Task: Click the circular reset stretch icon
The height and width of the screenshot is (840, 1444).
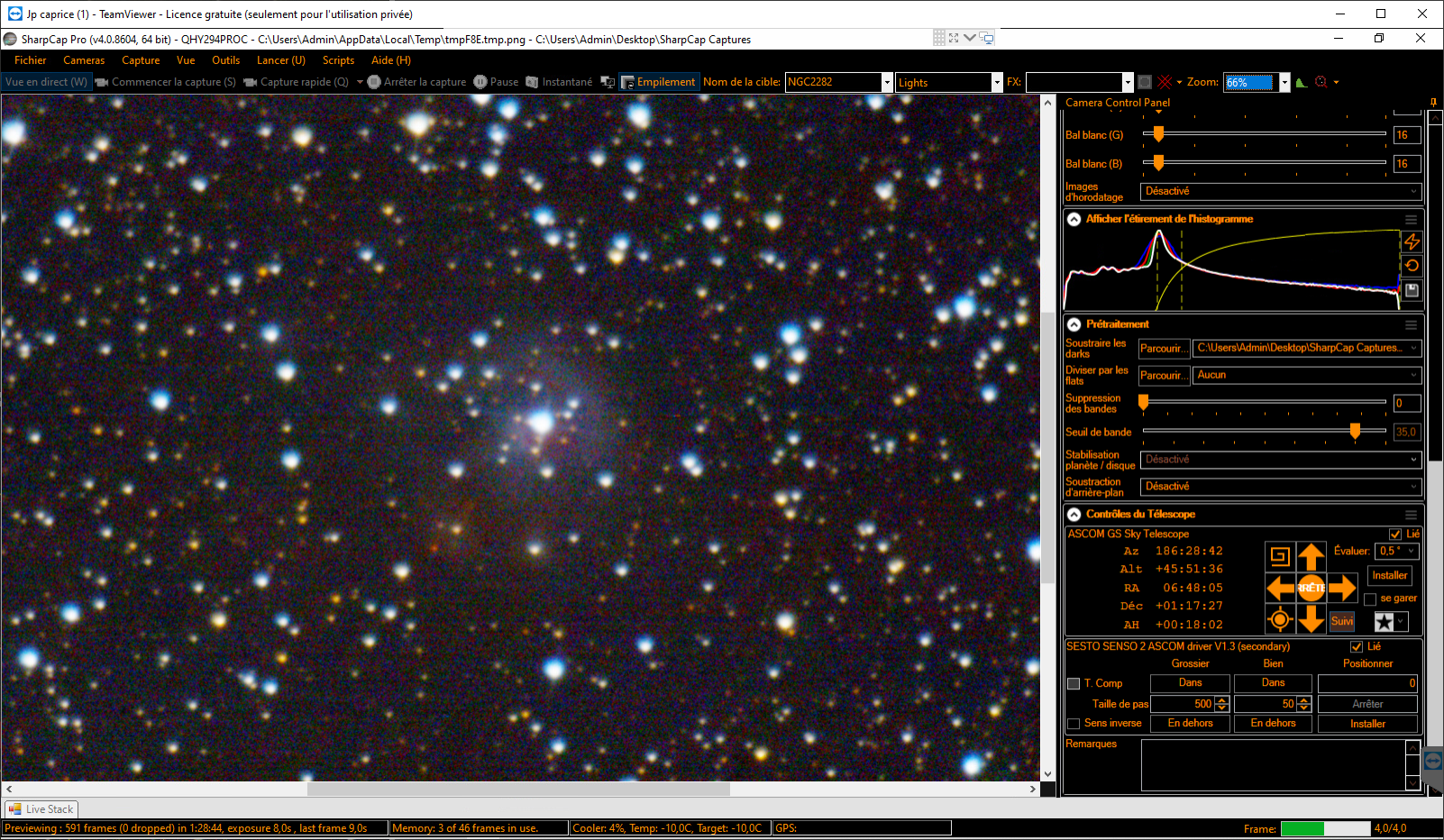Action: pos(1412,266)
